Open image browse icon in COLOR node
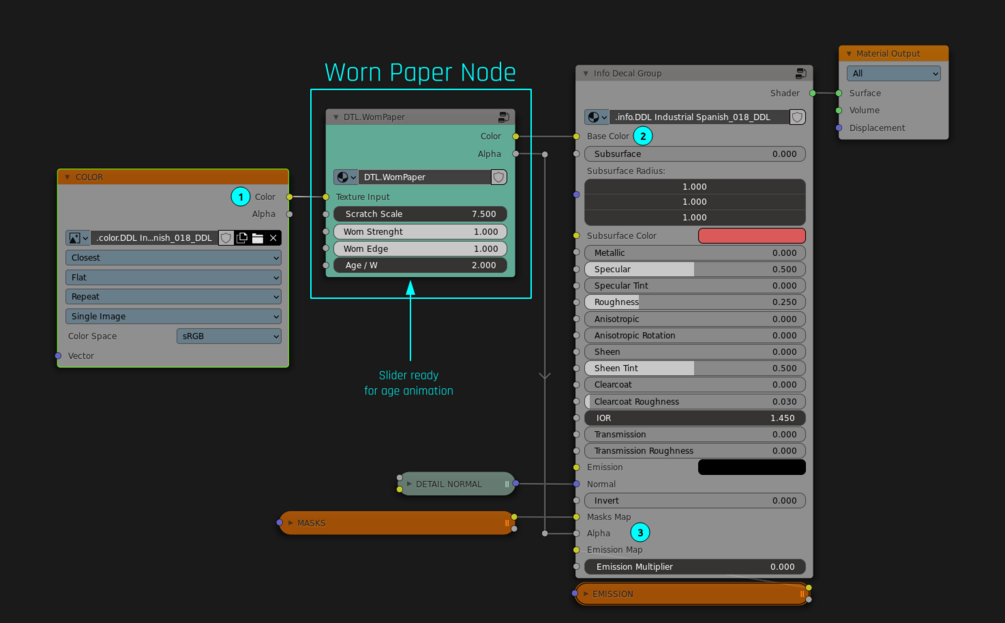Screen dimensions: 1005x623 click(x=78, y=238)
